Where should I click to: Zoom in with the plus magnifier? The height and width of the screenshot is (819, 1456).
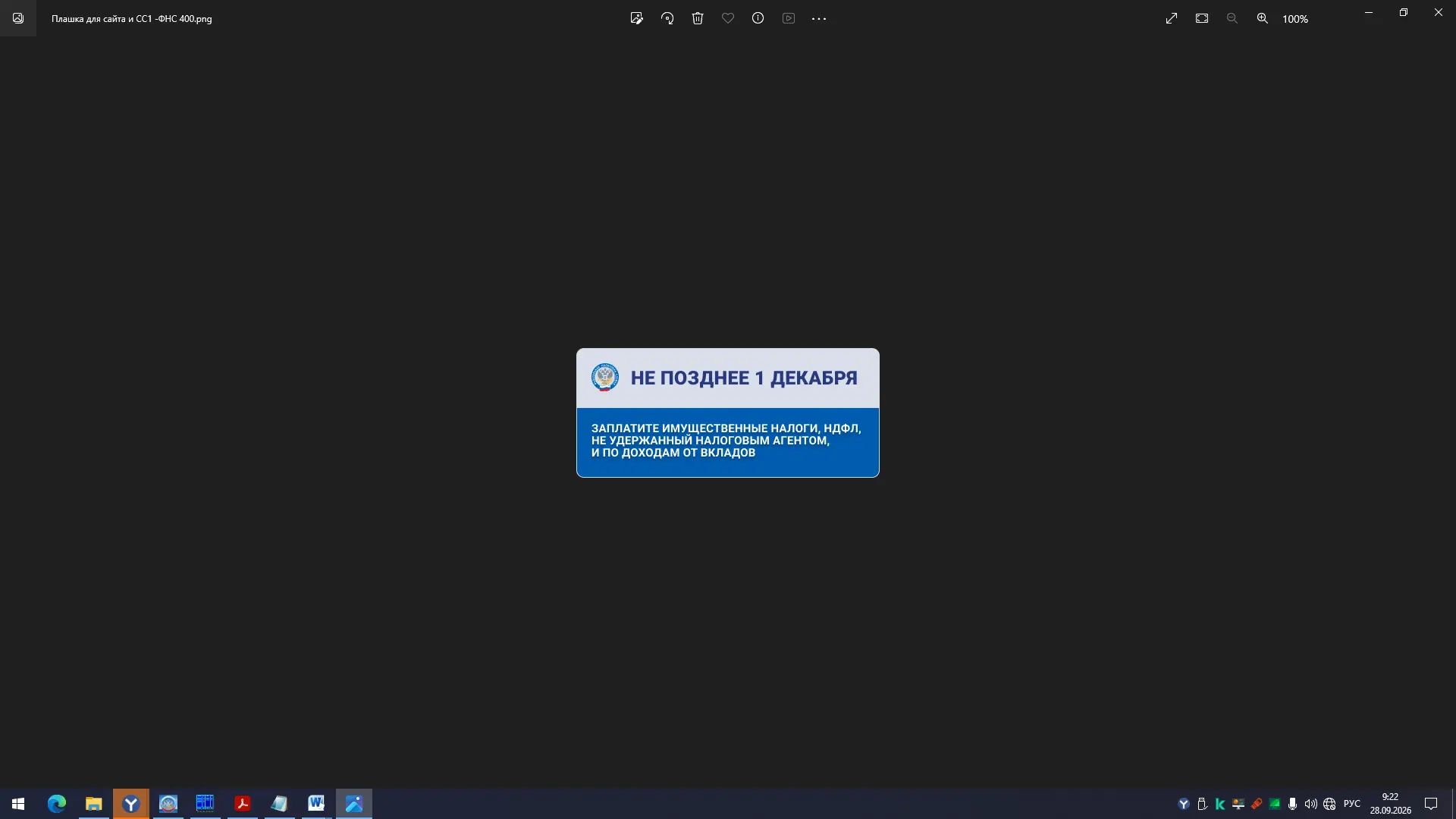[1263, 18]
